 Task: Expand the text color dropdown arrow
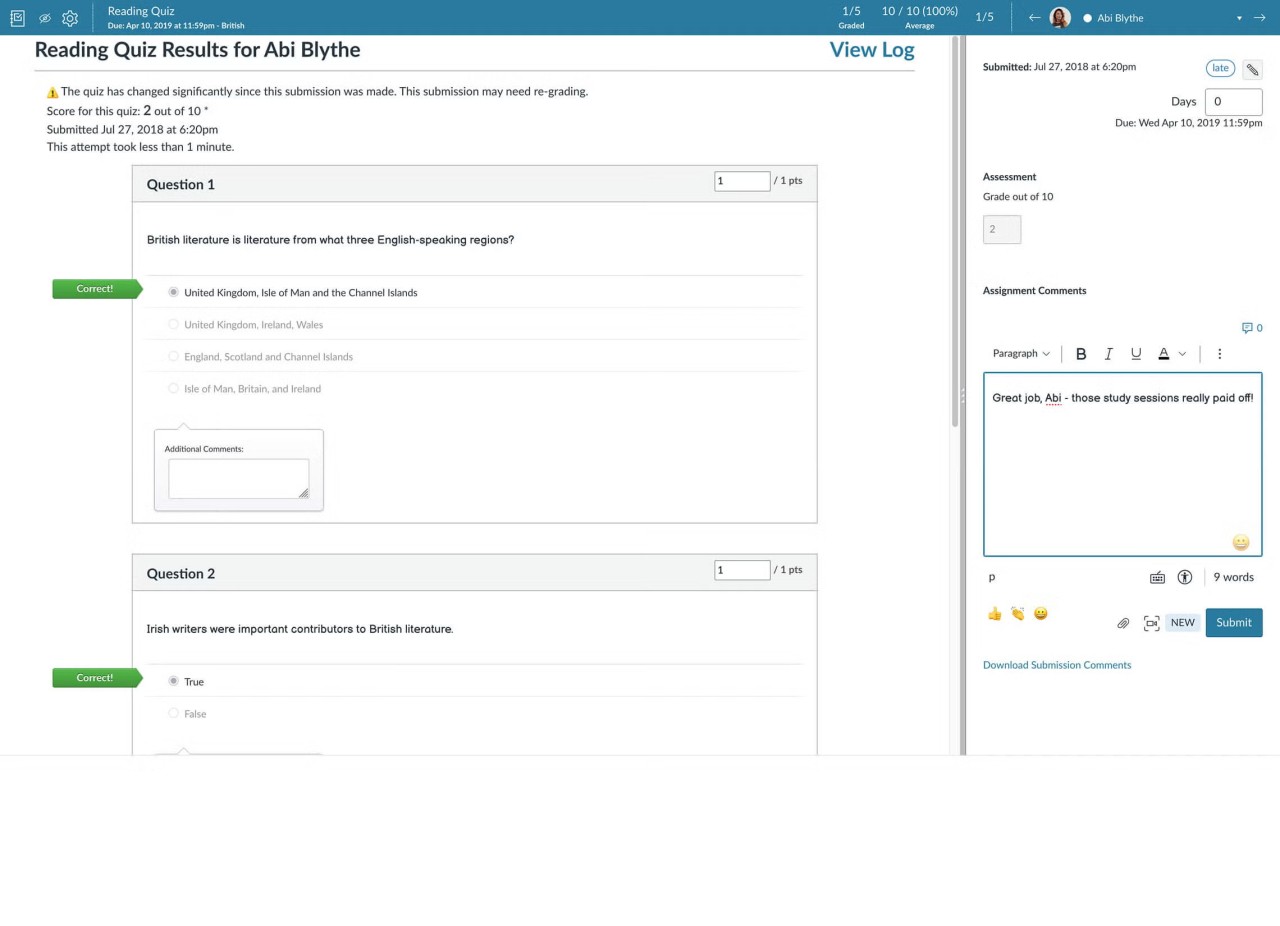coord(1182,354)
